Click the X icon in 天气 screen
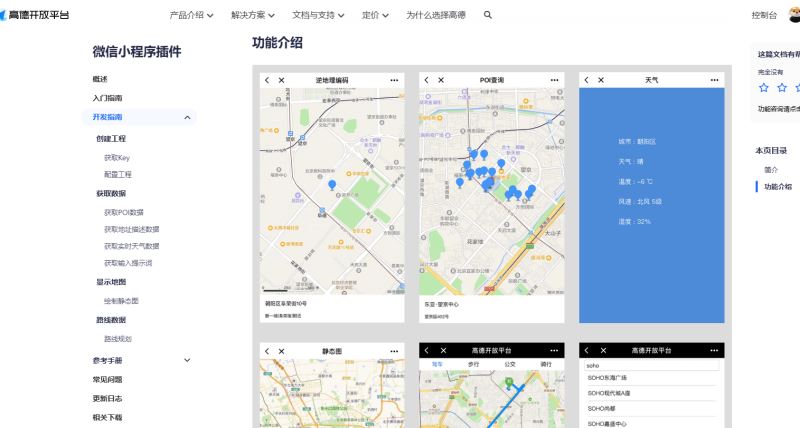Screen dimensions: 800x428 (601, 80)
